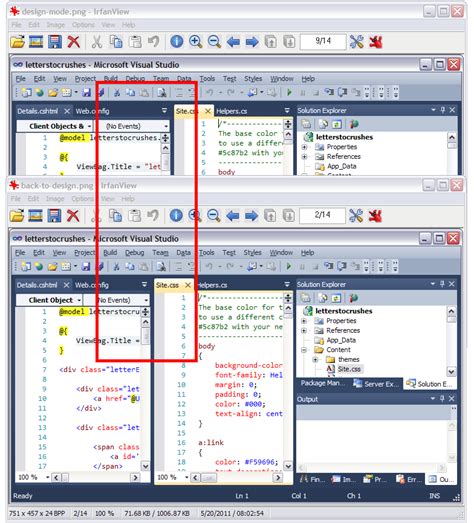The height and width of the screenshot is (523, 474).
Task: Select letterstocrushes project in lower Solution Explorer
Action: [344, 311]
